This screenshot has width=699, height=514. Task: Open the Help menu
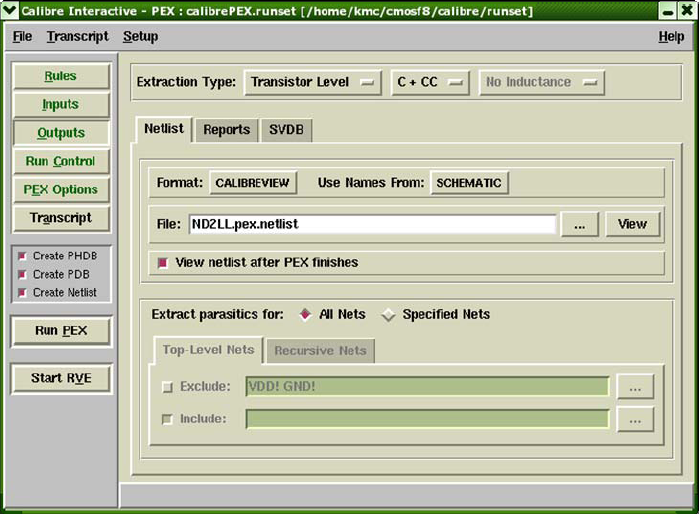point(671,37)
